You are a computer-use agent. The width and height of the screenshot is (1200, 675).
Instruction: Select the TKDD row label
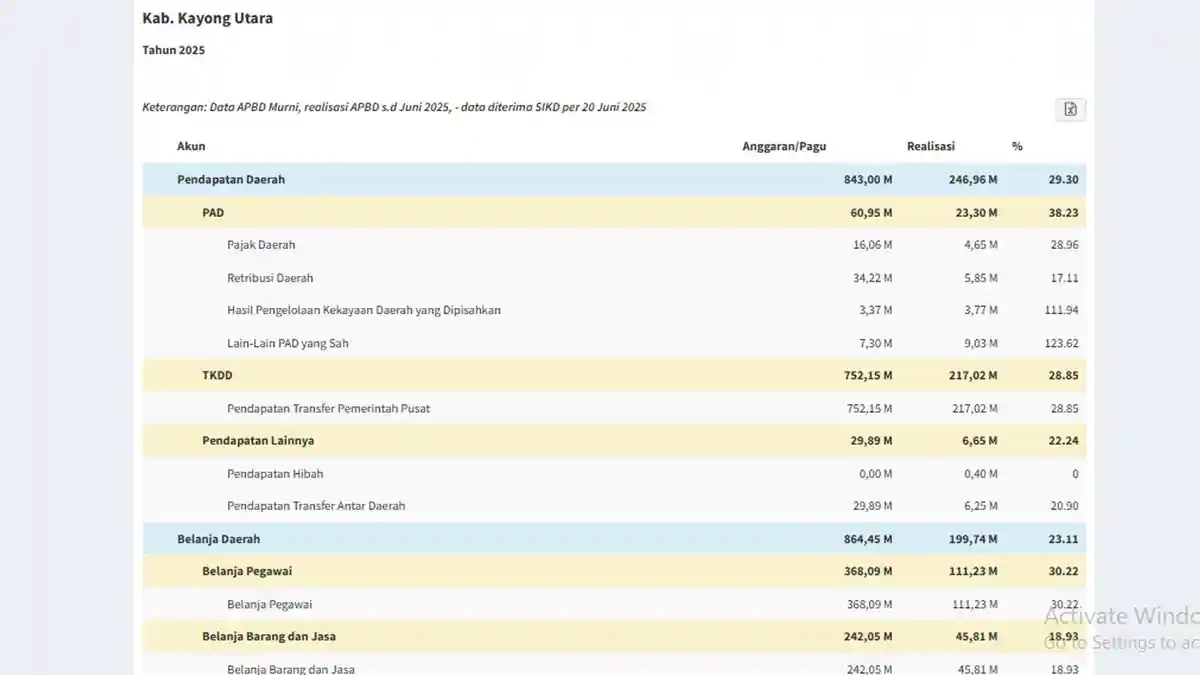[217, 376]
